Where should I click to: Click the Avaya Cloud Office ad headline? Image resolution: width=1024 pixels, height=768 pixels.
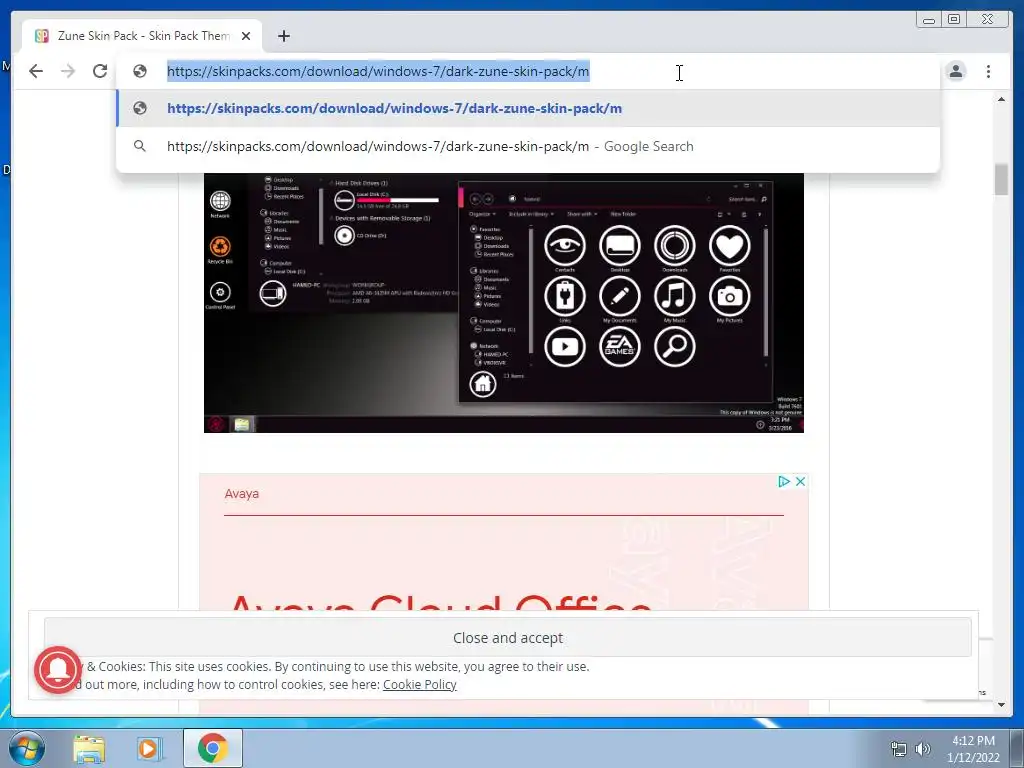[x=440, y=602]
